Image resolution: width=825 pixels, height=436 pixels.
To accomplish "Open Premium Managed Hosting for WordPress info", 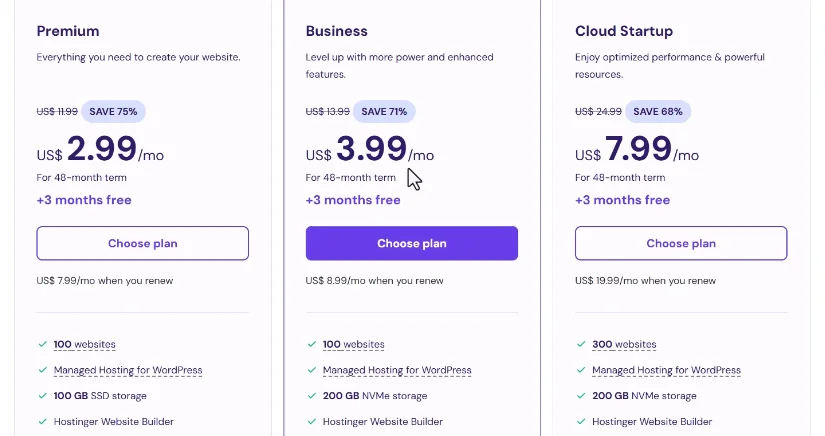I will pyautogui.click(x=128, y=370).
